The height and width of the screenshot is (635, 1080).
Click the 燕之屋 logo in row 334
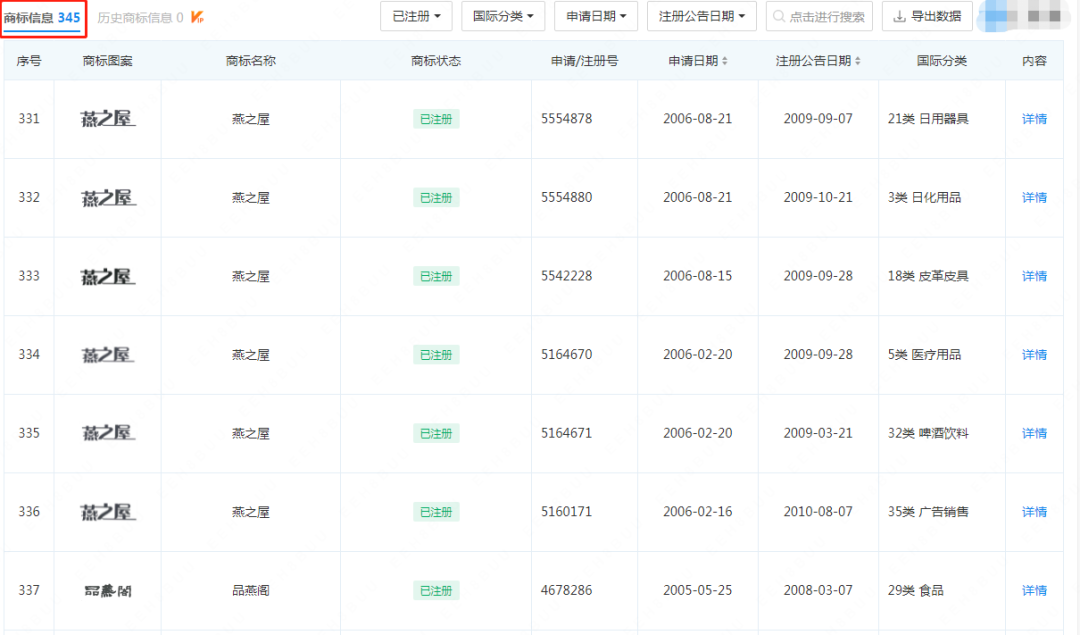coord(107,355)
